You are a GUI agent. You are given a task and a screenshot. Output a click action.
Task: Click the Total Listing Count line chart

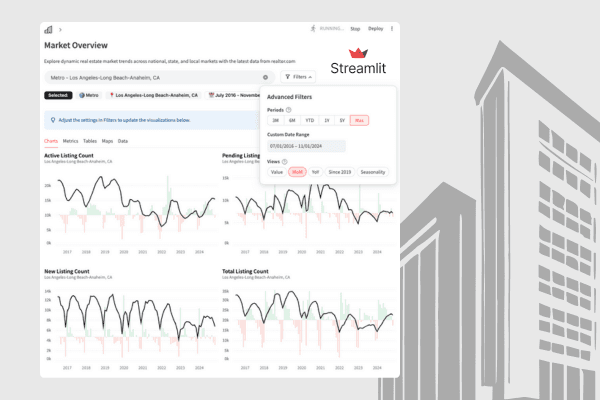tap(308, 327)
